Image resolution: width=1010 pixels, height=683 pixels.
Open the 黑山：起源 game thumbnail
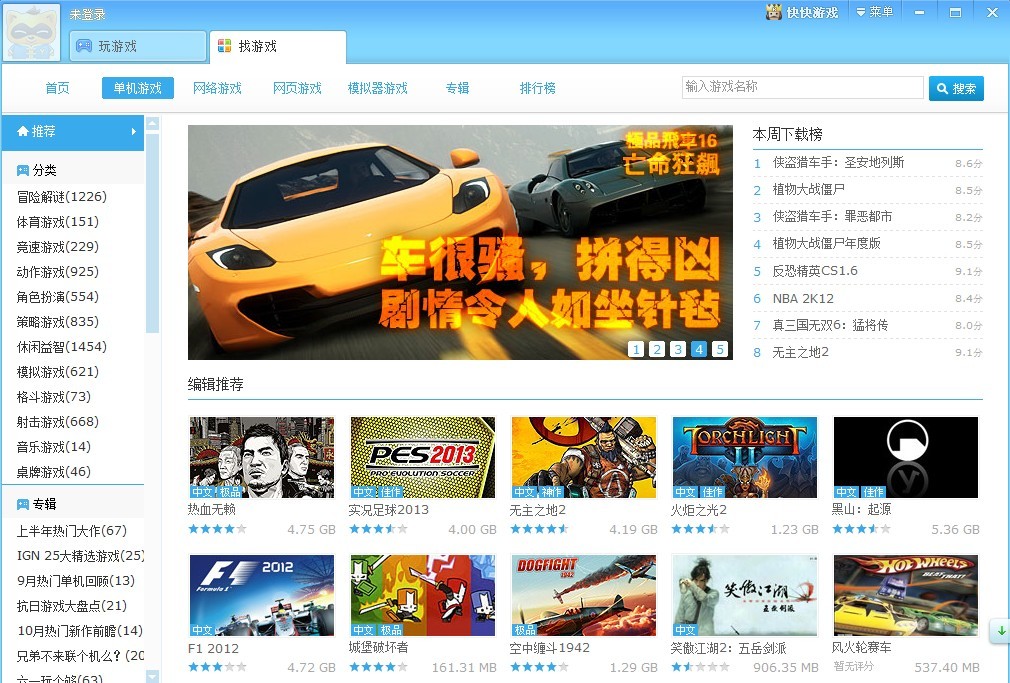coord(906,457)
